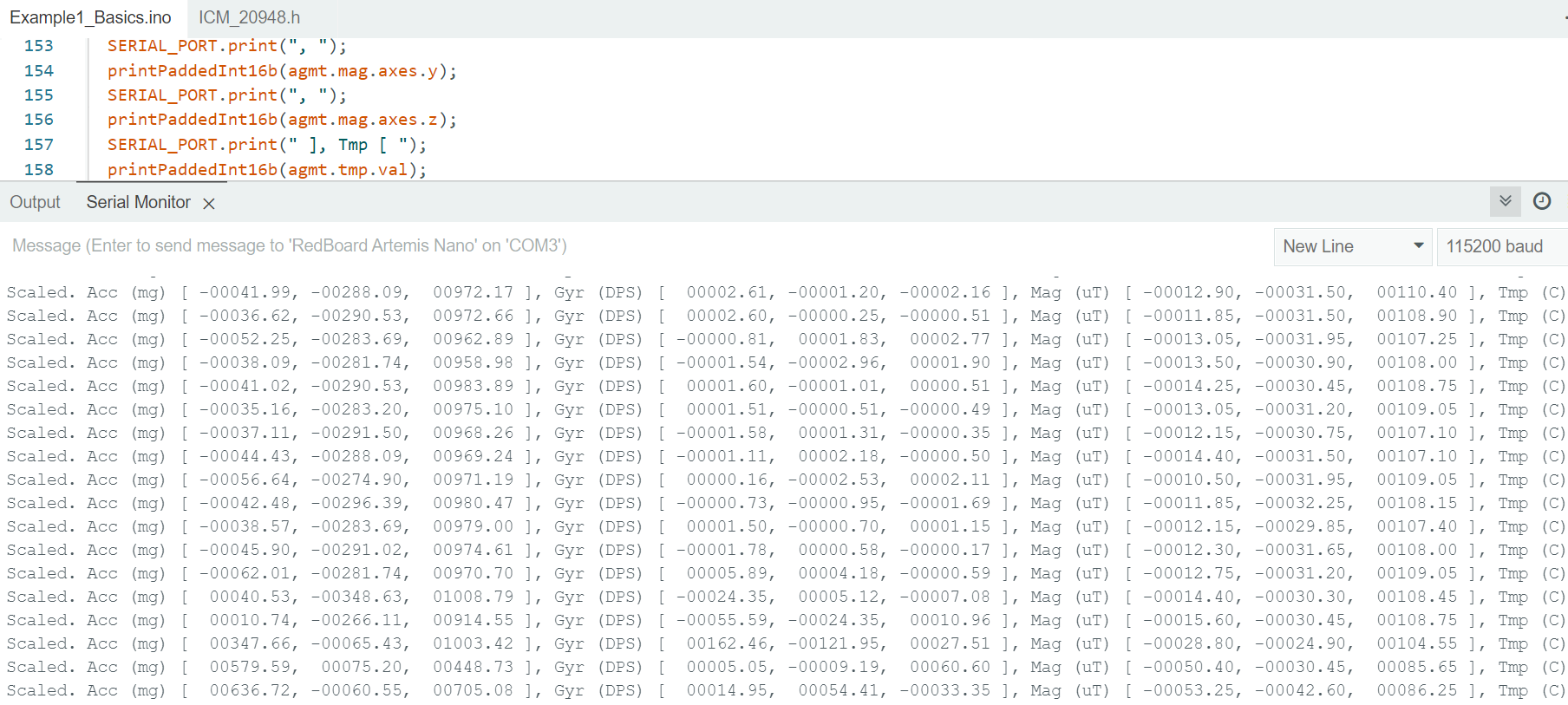
Task: Click Mag value 00086.25 in output
Action: [x=1417, y=691]
